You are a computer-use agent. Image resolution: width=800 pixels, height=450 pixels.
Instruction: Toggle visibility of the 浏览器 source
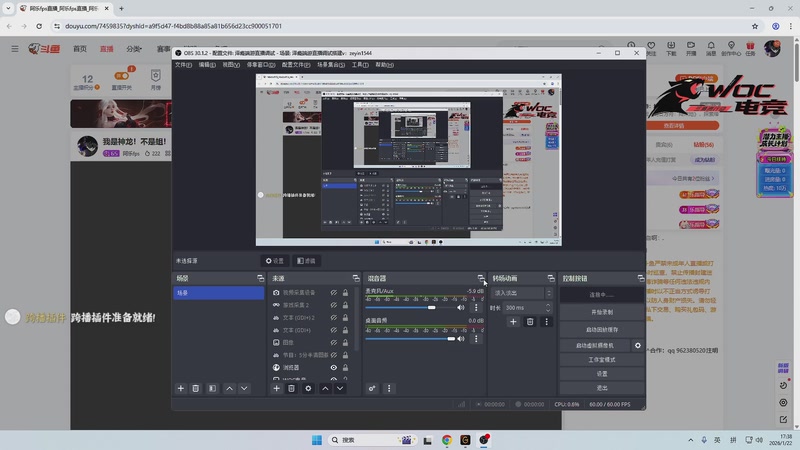click(334, 367)
